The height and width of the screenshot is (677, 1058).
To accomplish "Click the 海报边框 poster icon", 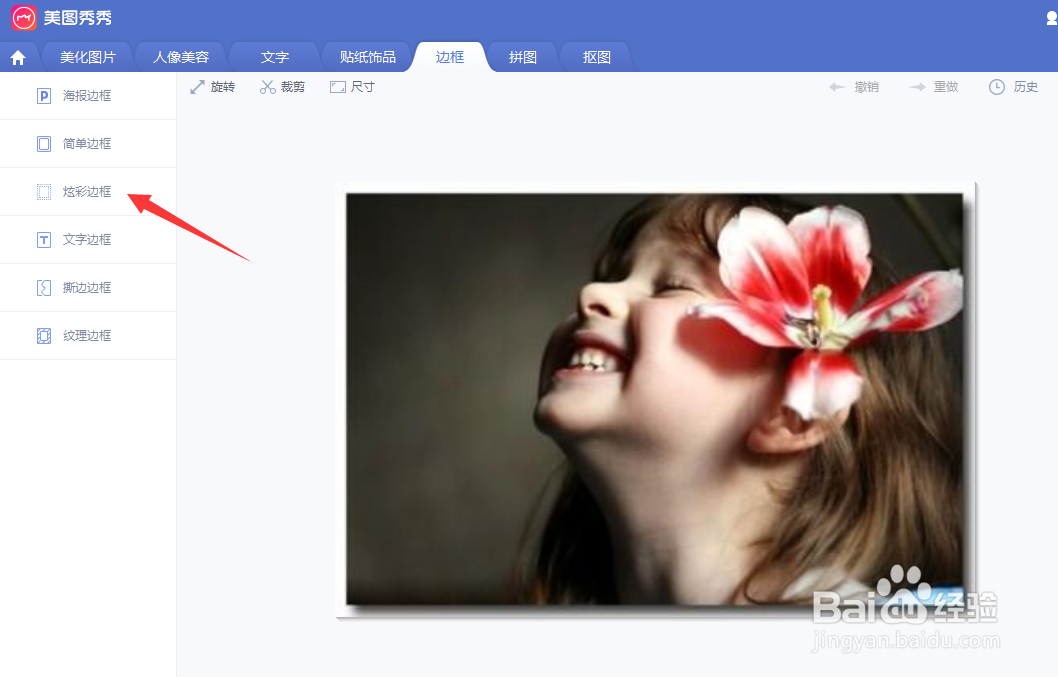I will [x=44, y=96].
